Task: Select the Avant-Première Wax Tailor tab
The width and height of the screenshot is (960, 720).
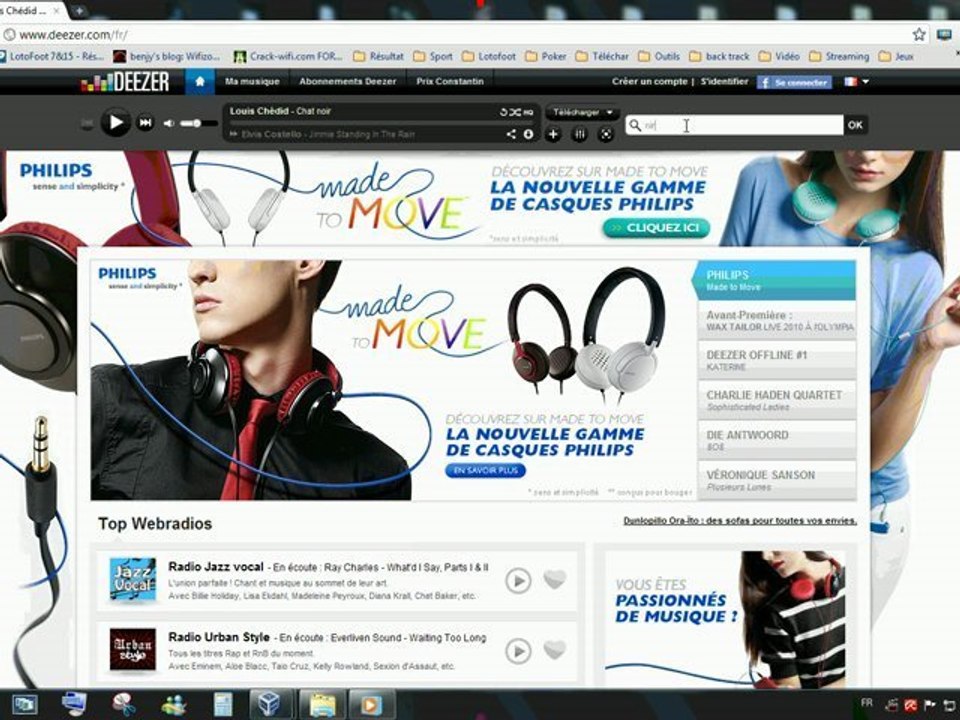Action: click(777, 321)
